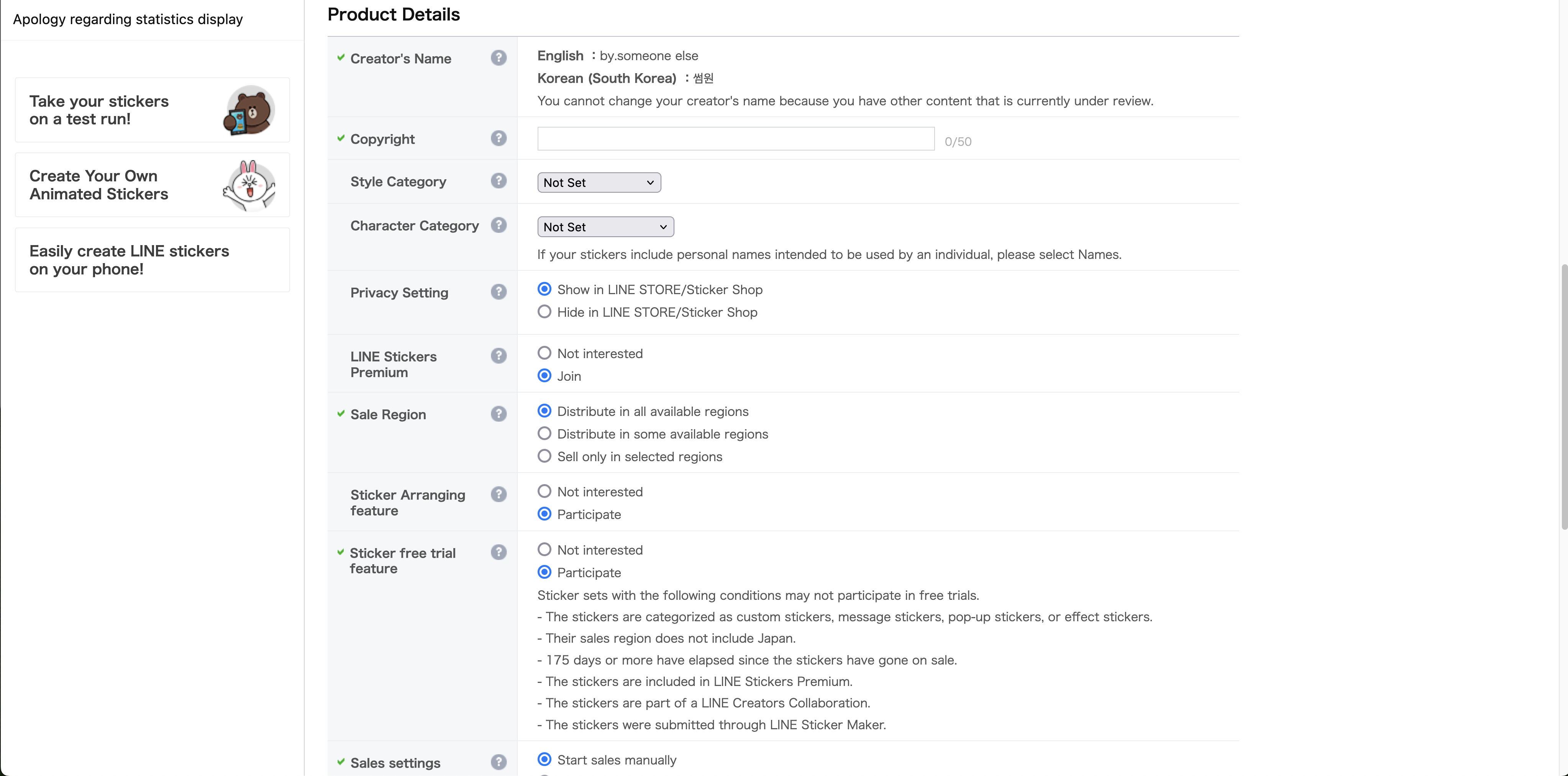Open help icon for Sales settings

tap(499, 762)
